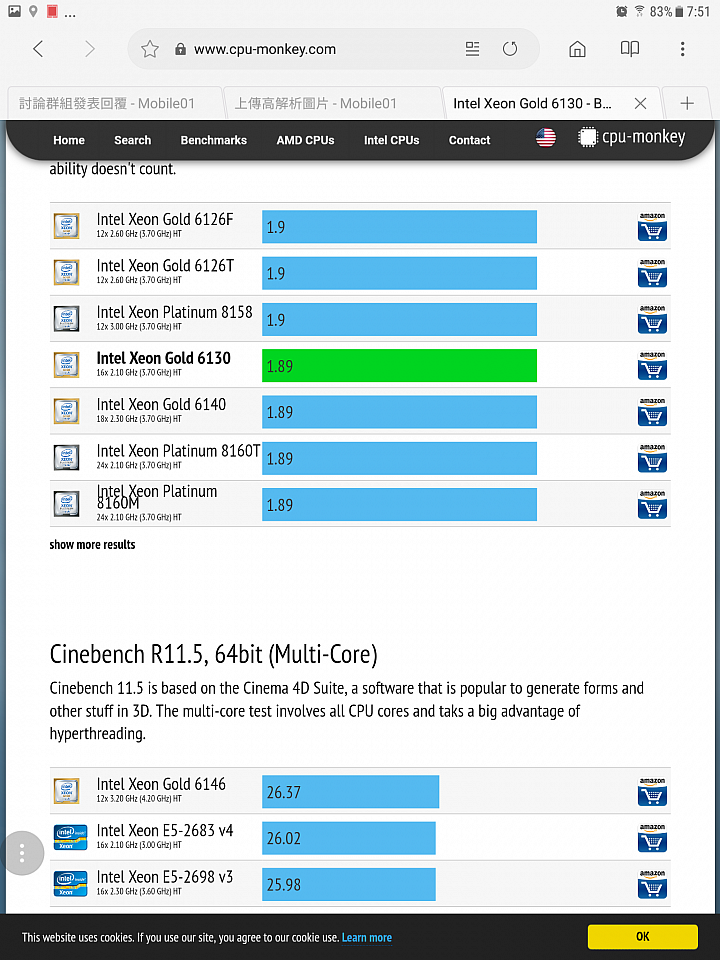Open the browser home page icon
Screen dimensions: 720x960
tap(577, 49)
